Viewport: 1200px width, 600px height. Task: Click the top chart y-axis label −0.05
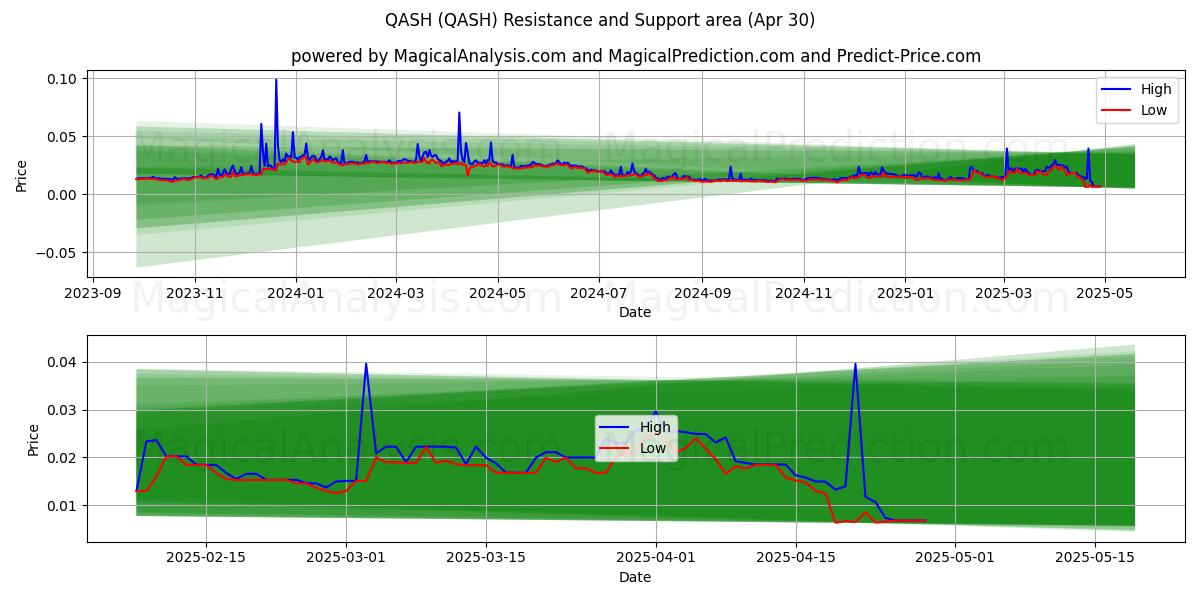coord(57,252)
